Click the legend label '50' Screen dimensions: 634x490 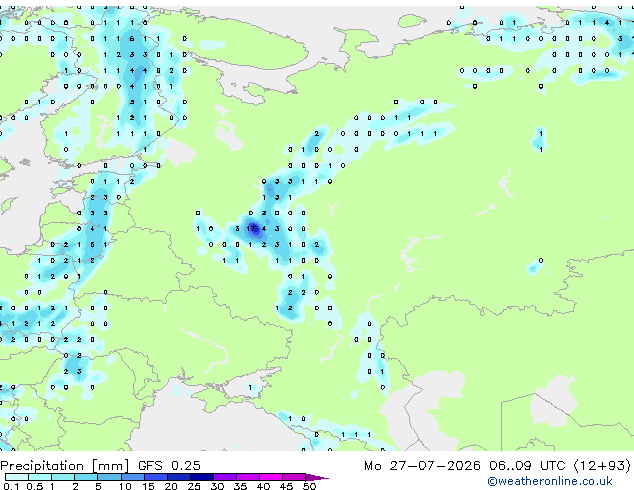point(309,486)
